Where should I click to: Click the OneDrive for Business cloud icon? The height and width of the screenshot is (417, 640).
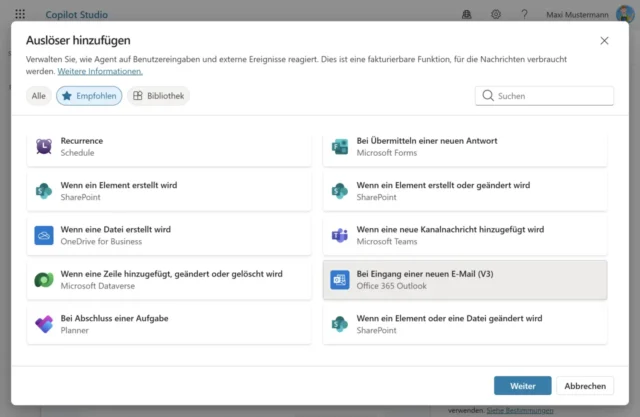(x=44, y=235)
